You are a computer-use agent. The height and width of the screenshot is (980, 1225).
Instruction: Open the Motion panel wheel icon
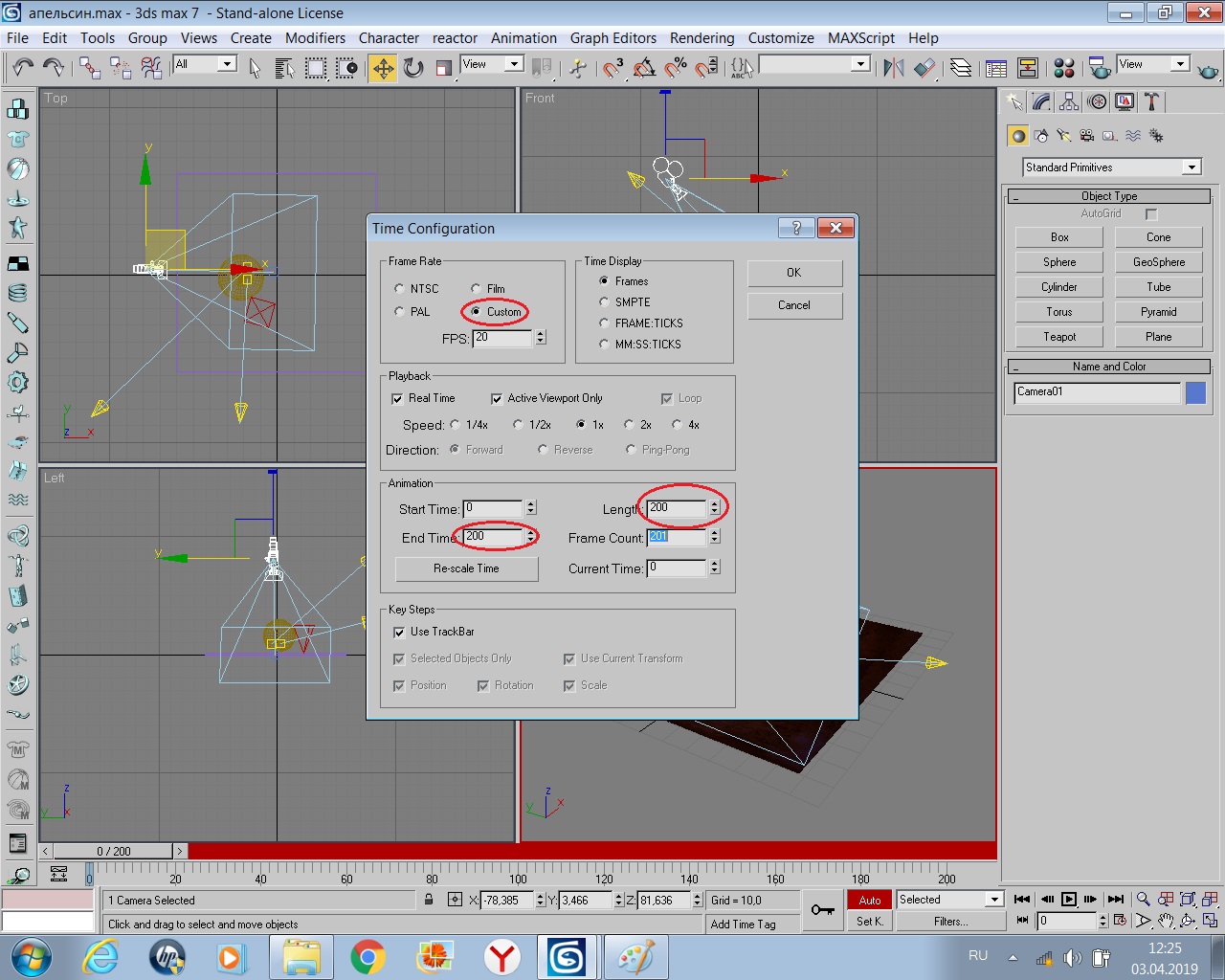(x=1097, y=101)
